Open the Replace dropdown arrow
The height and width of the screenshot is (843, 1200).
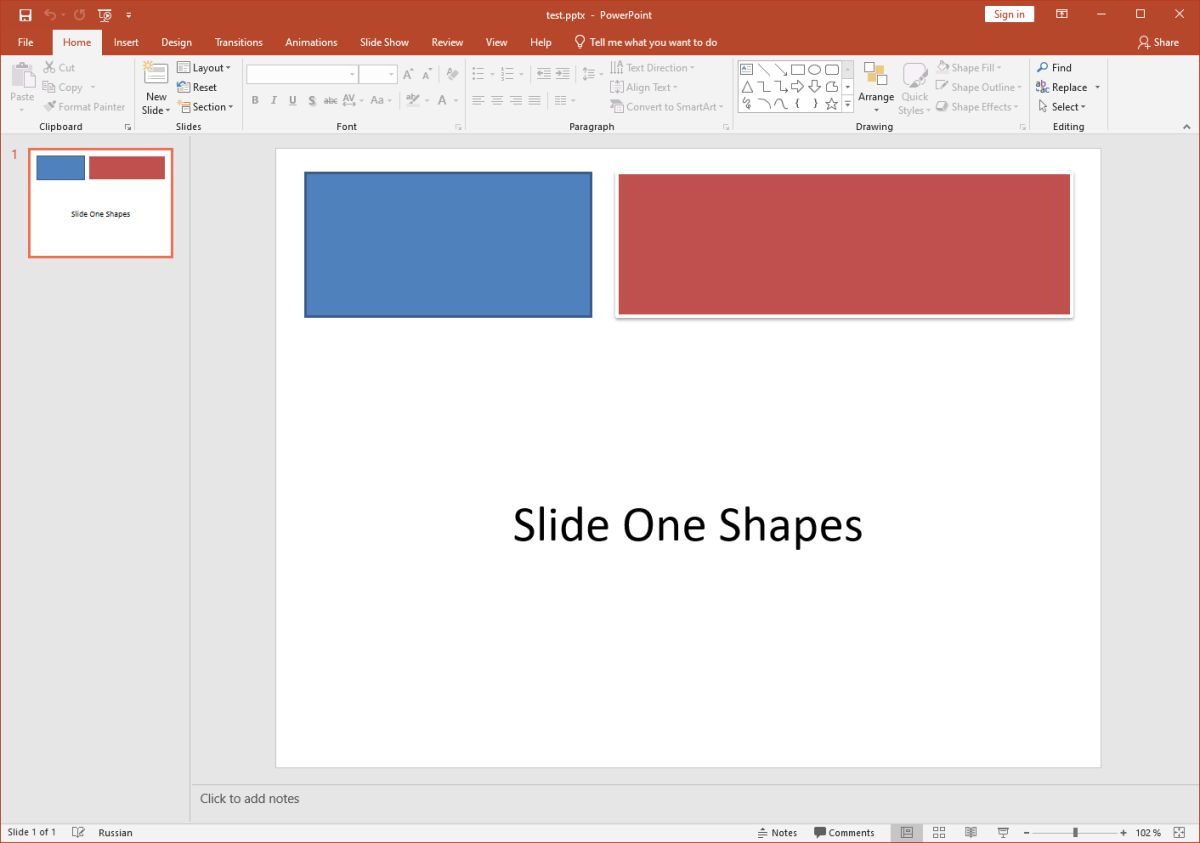tap(1097, 87)
